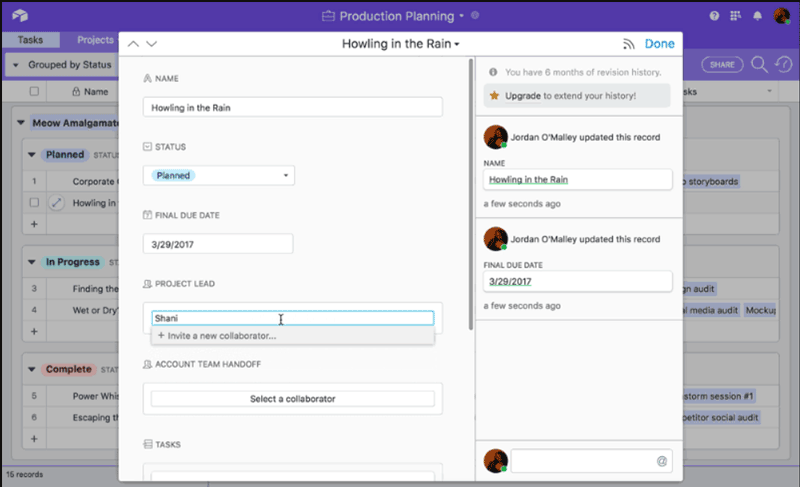The height and width of the screenshot is (487, 800).
Task: Click the search magnifier icon
Action: tap(759, 65)
